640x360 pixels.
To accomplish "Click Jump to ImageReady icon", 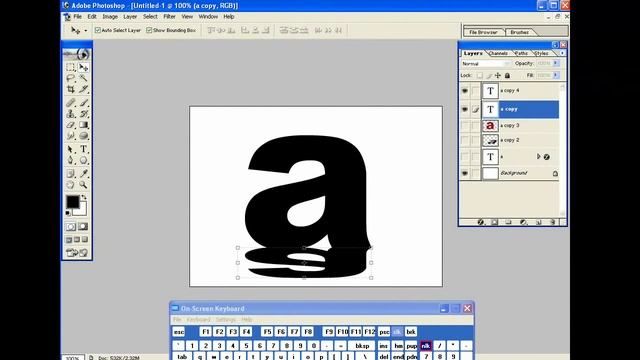I will (77, 253).
